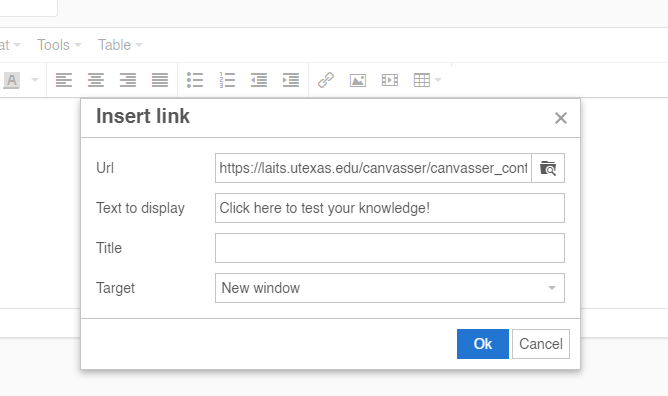Viewport: 668px width, 396px height.
Task: Click the align right icon
Action: [128, 80]
